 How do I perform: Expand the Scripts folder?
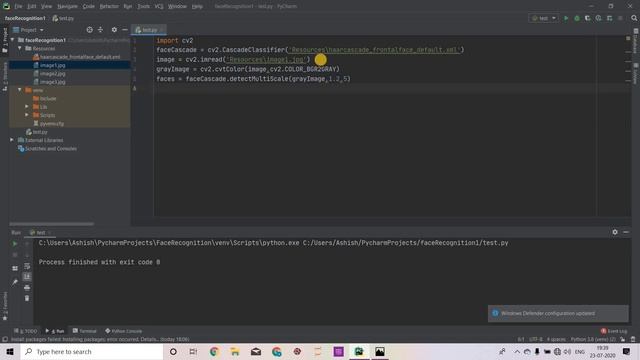(27, 115)
